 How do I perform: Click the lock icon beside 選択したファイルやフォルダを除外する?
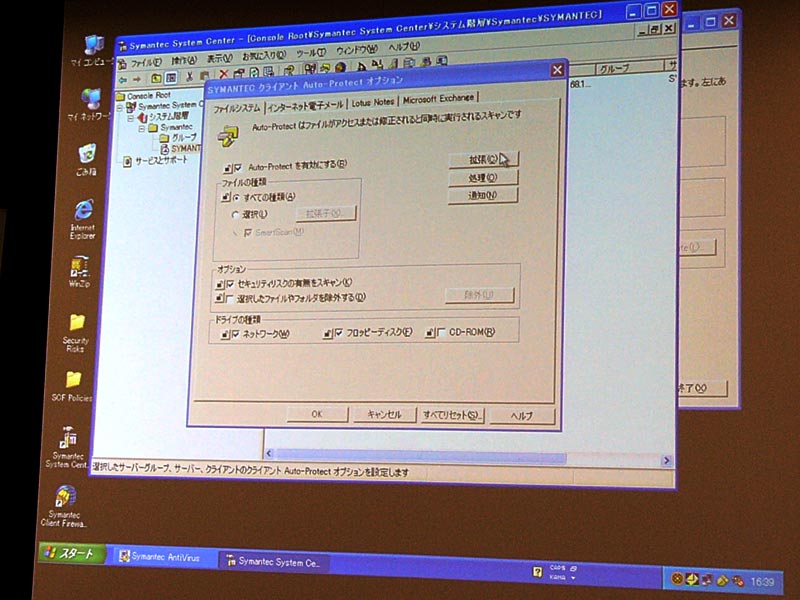(x=219, y=298)
